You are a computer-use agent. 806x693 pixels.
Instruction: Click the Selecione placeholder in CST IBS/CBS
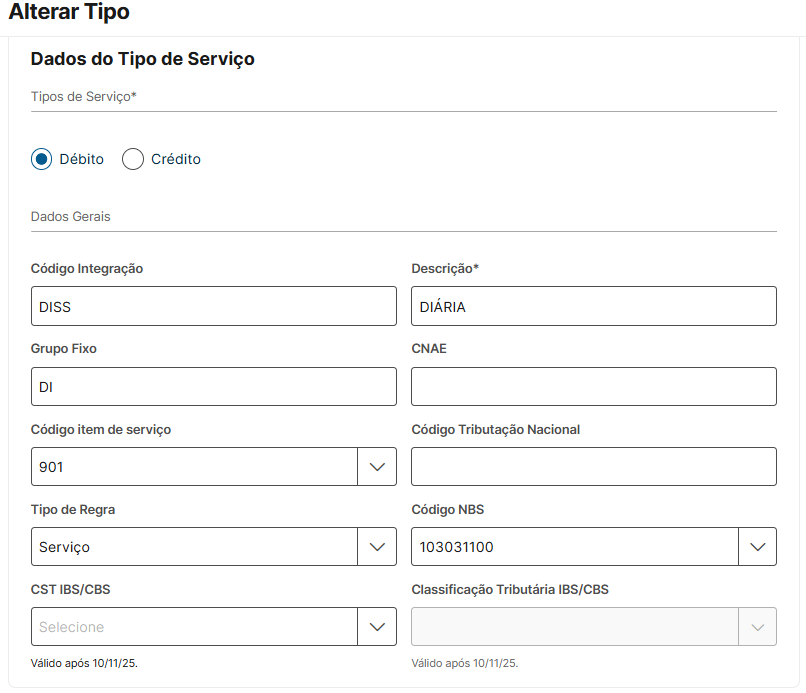pos(72,627)
